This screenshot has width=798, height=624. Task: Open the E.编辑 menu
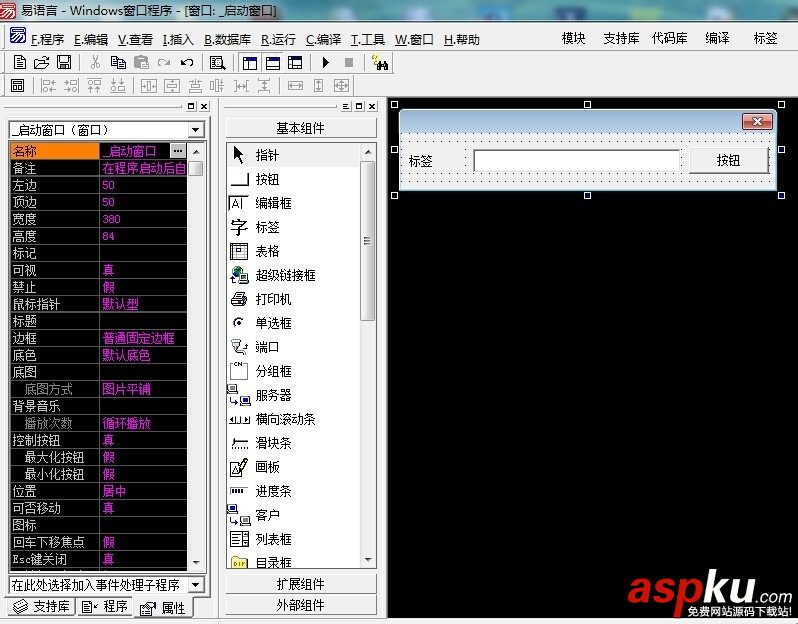(91, 40)
